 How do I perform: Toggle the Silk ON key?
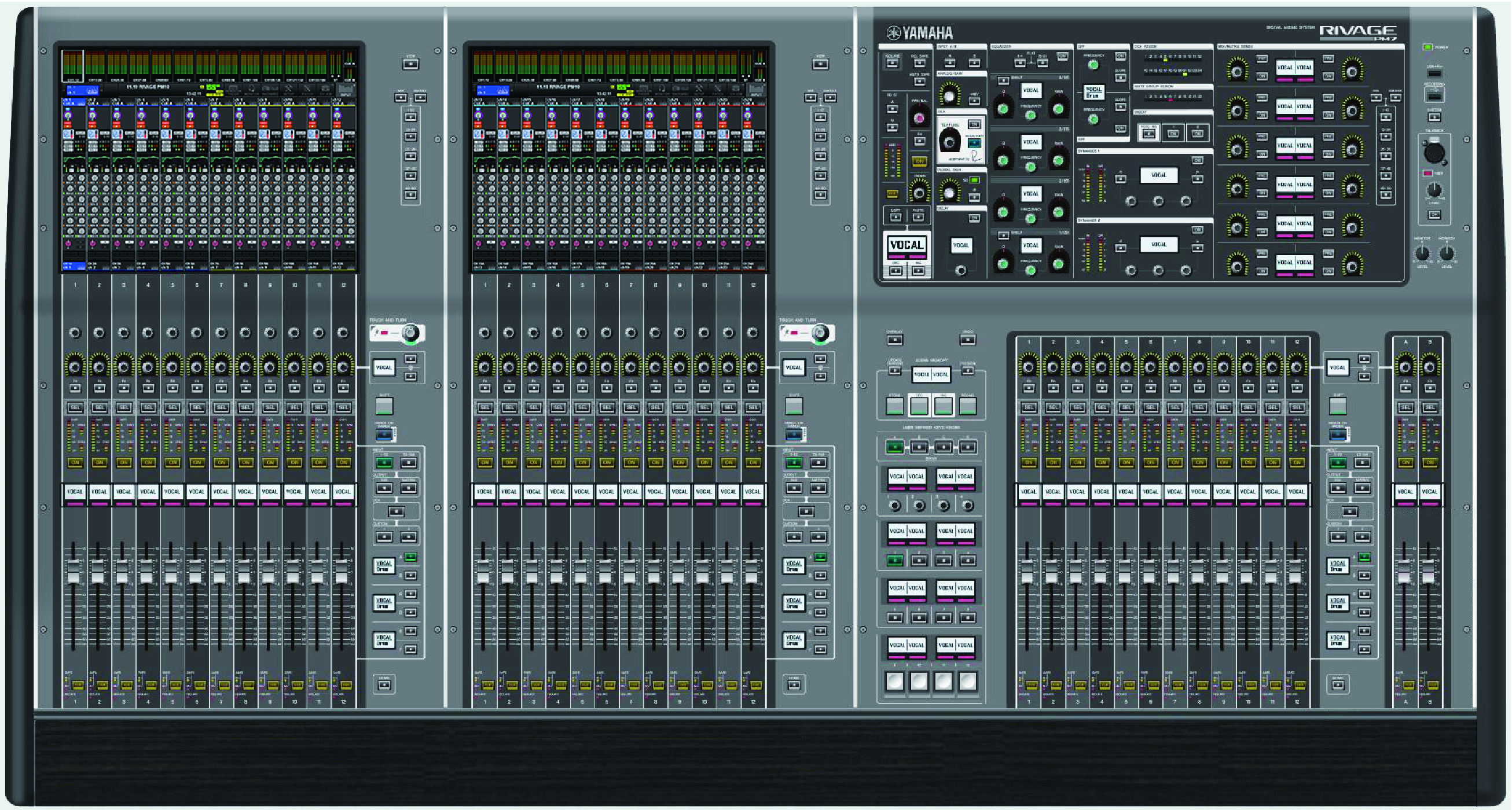974,124
